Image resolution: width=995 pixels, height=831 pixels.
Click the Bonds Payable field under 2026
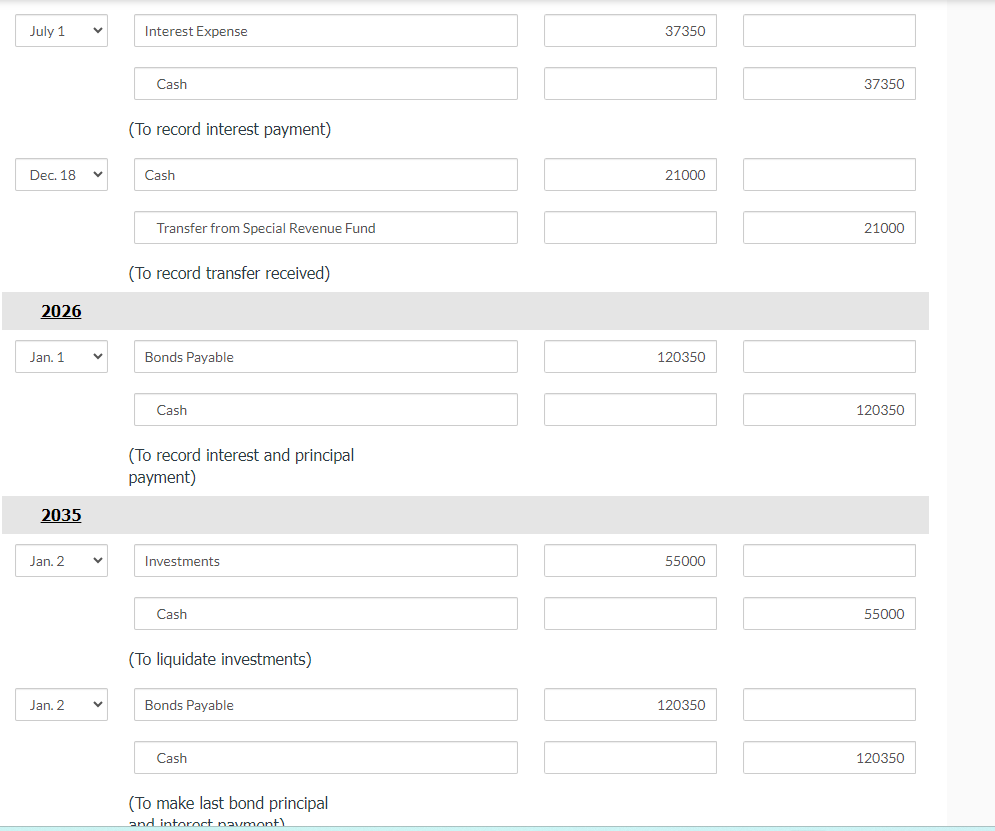pos(325,356)
